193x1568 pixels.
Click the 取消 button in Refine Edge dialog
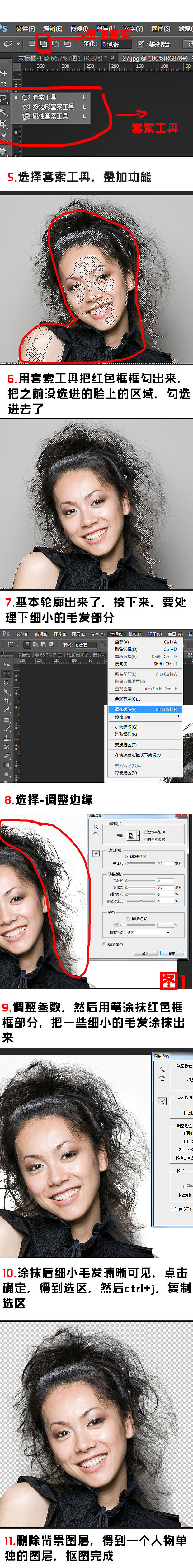pyautogui.click(x=146, y=953)
